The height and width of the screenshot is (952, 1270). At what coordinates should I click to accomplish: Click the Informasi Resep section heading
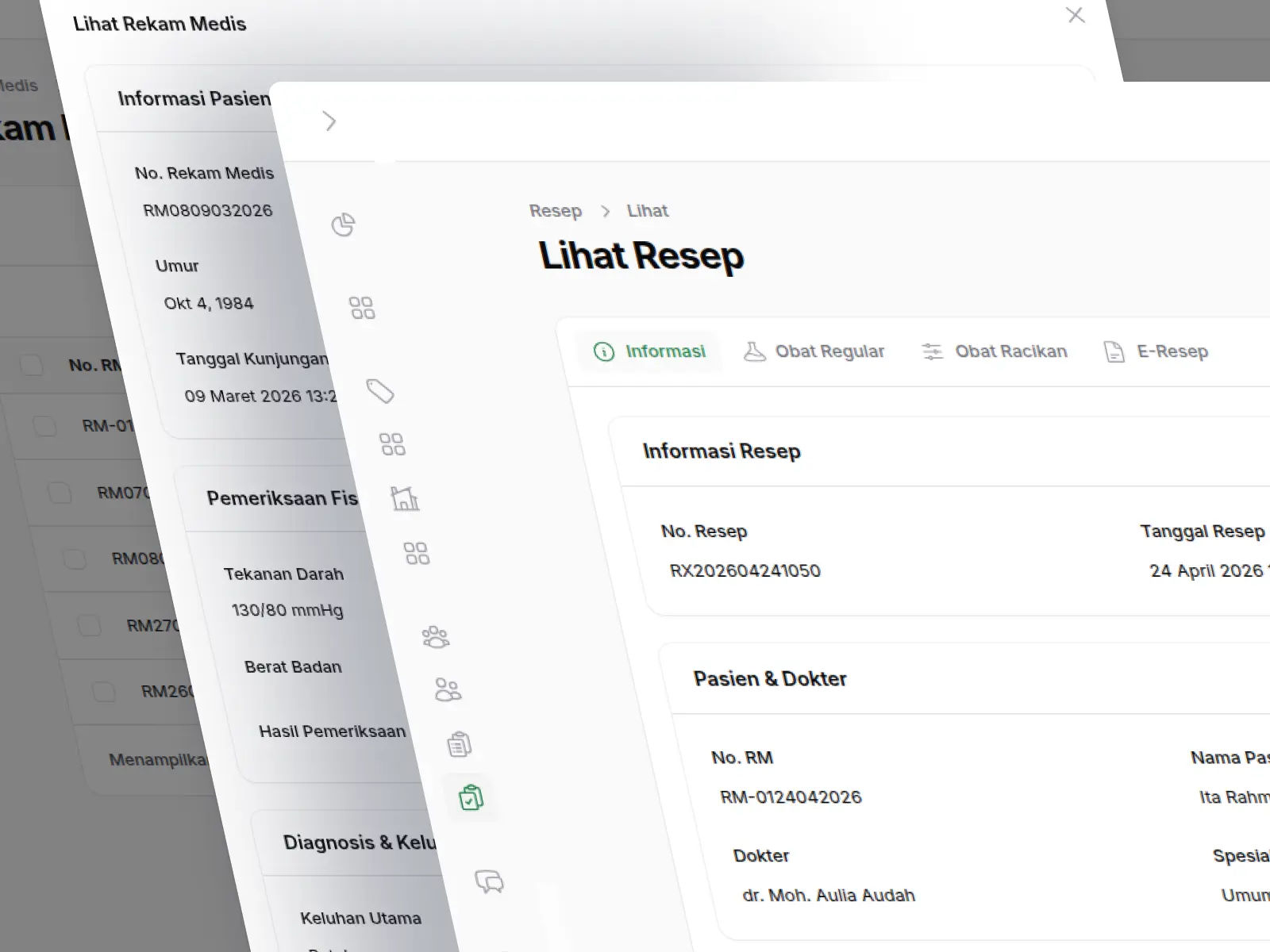click(x=722, y=451)
